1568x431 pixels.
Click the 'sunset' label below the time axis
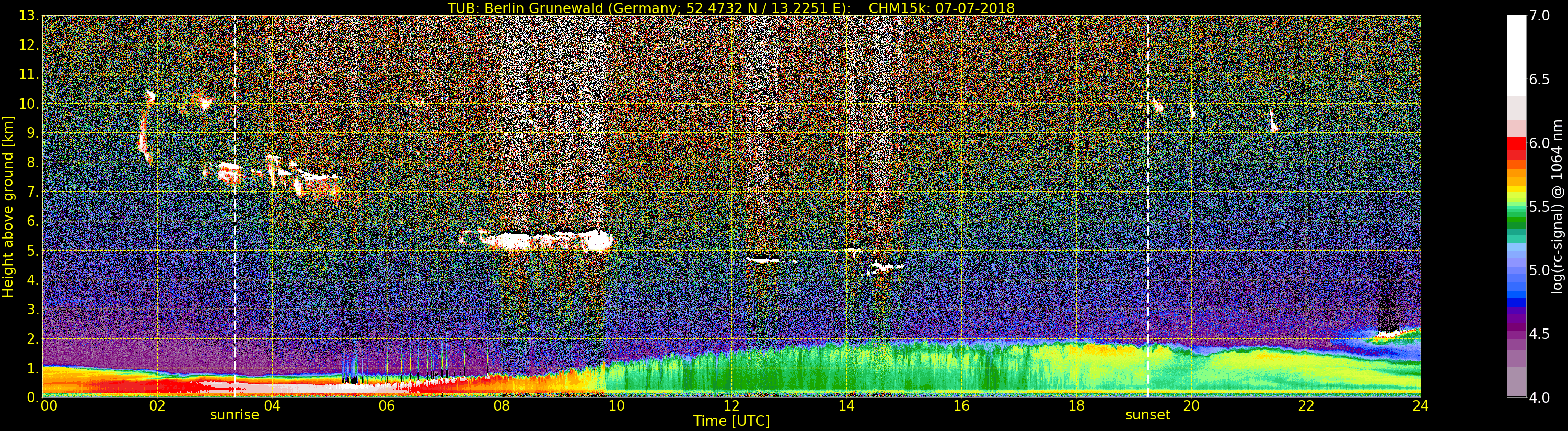tap(1148, 415)
